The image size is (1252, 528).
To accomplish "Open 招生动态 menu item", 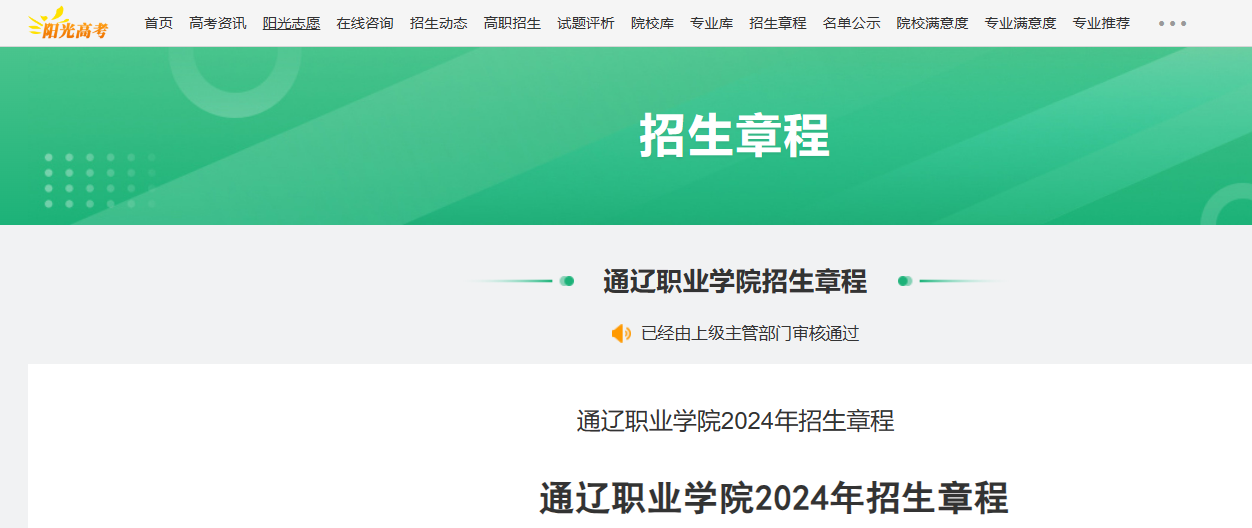I will tap(439, 23).
